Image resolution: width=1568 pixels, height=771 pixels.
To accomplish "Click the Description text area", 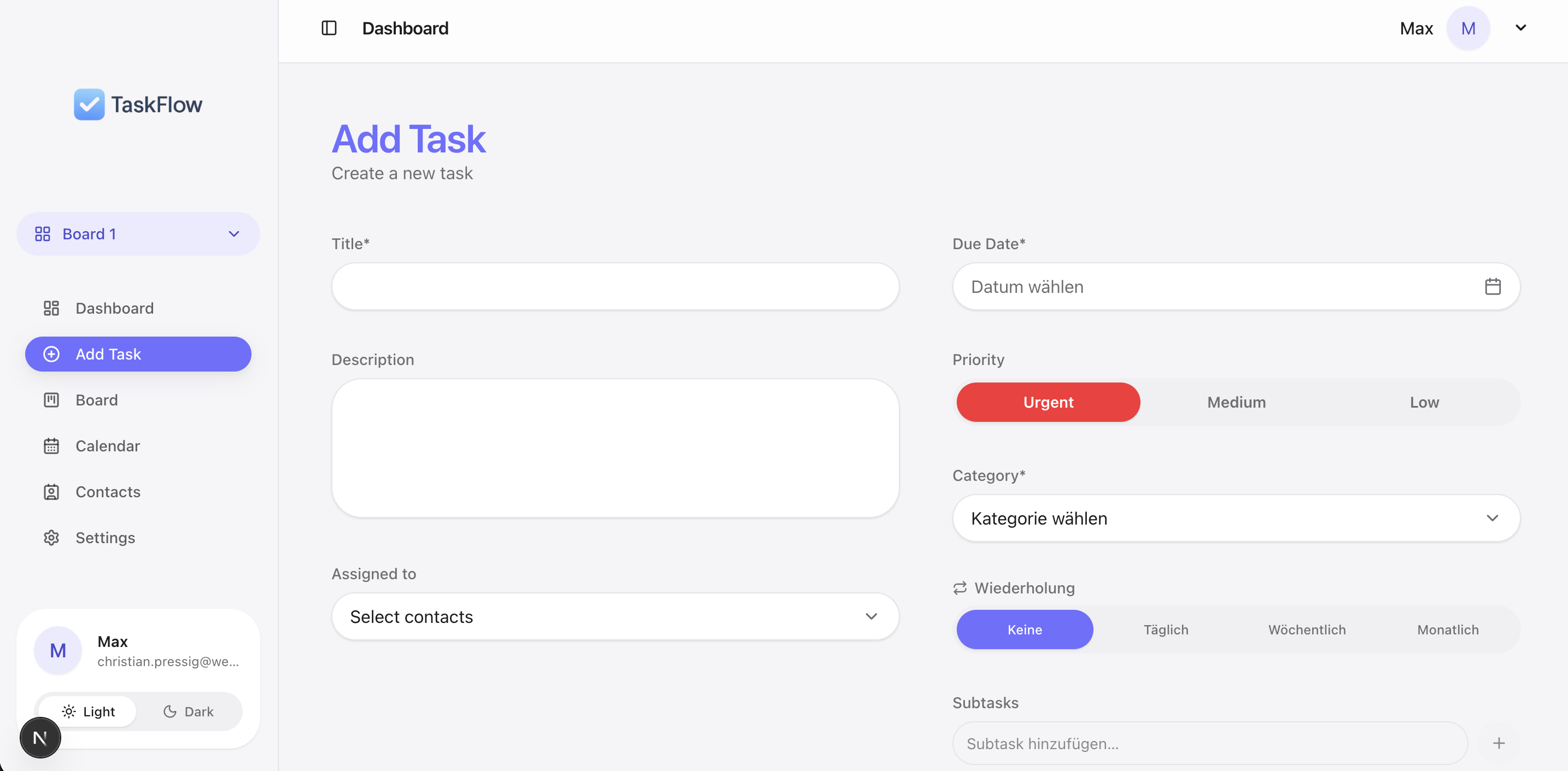I will click(616, 449).
